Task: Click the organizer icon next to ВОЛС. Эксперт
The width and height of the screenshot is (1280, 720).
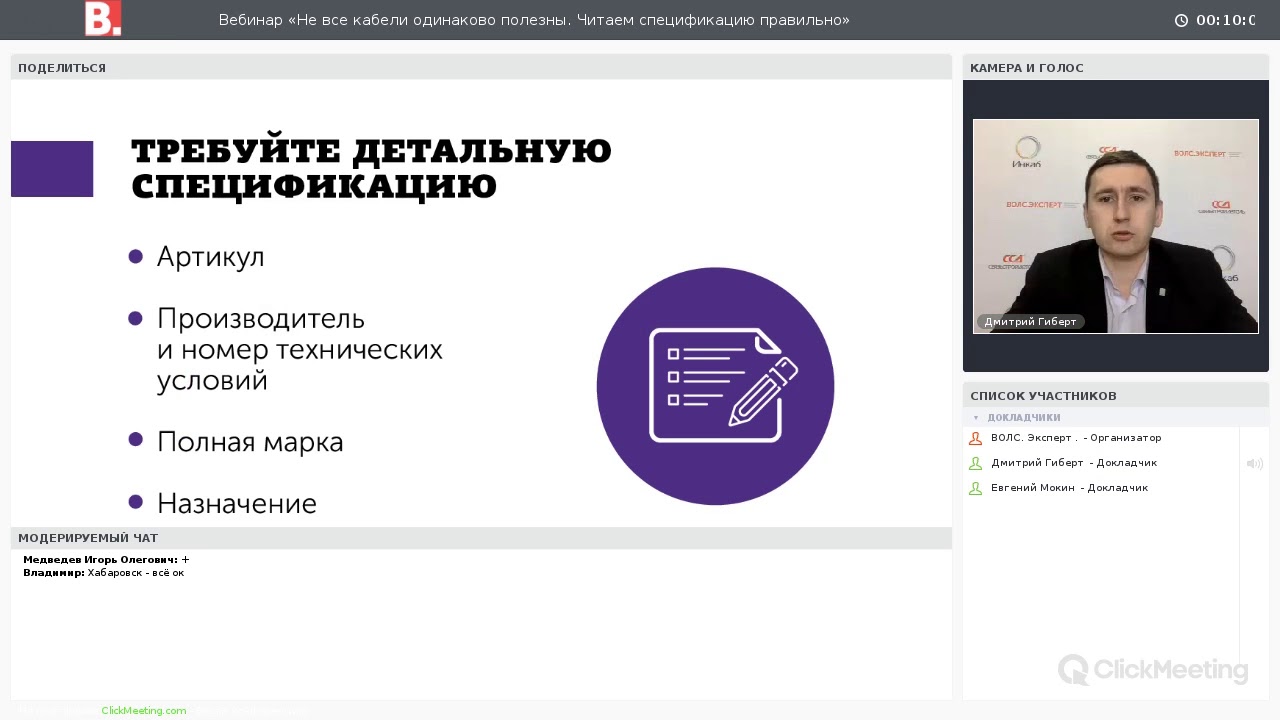Action: (976, 438)
